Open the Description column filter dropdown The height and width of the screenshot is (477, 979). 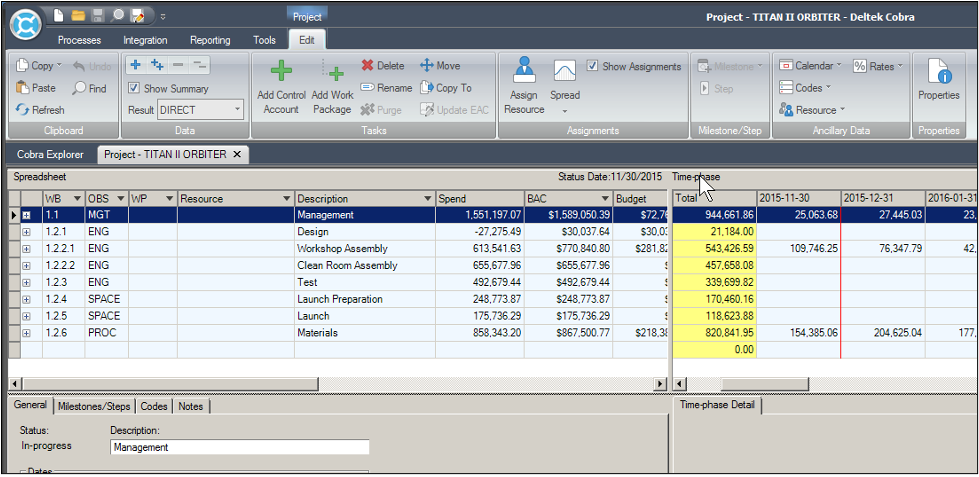428,199
